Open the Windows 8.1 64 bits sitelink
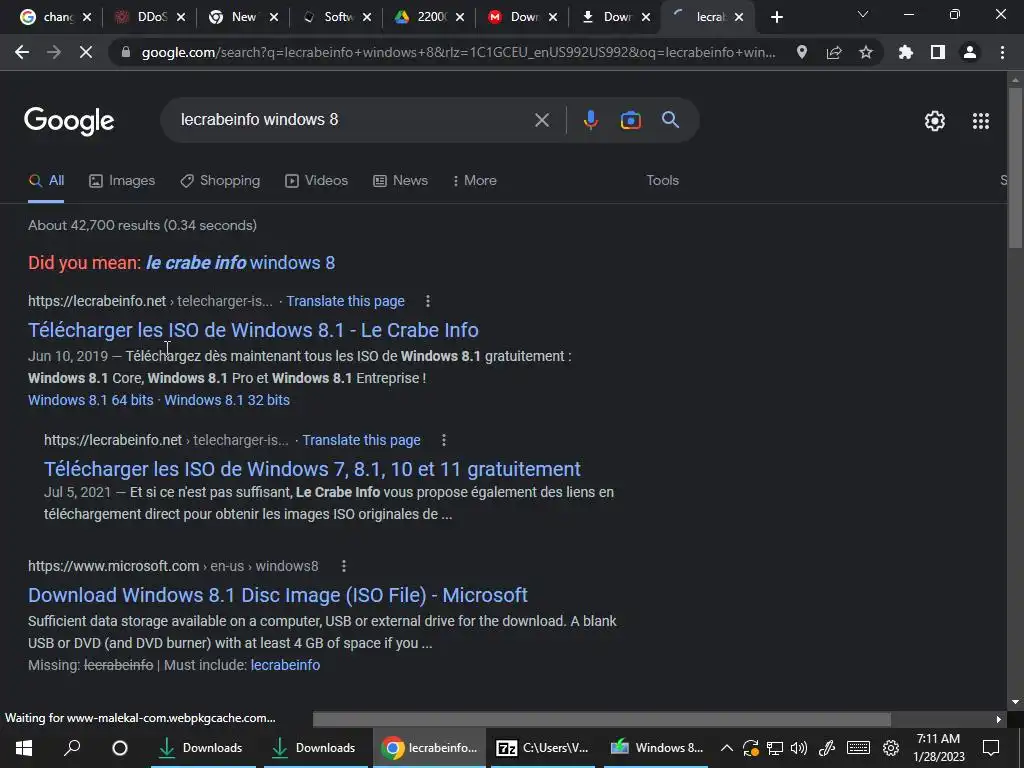This screenshot has width=1024, height=768. coord(91,400)
